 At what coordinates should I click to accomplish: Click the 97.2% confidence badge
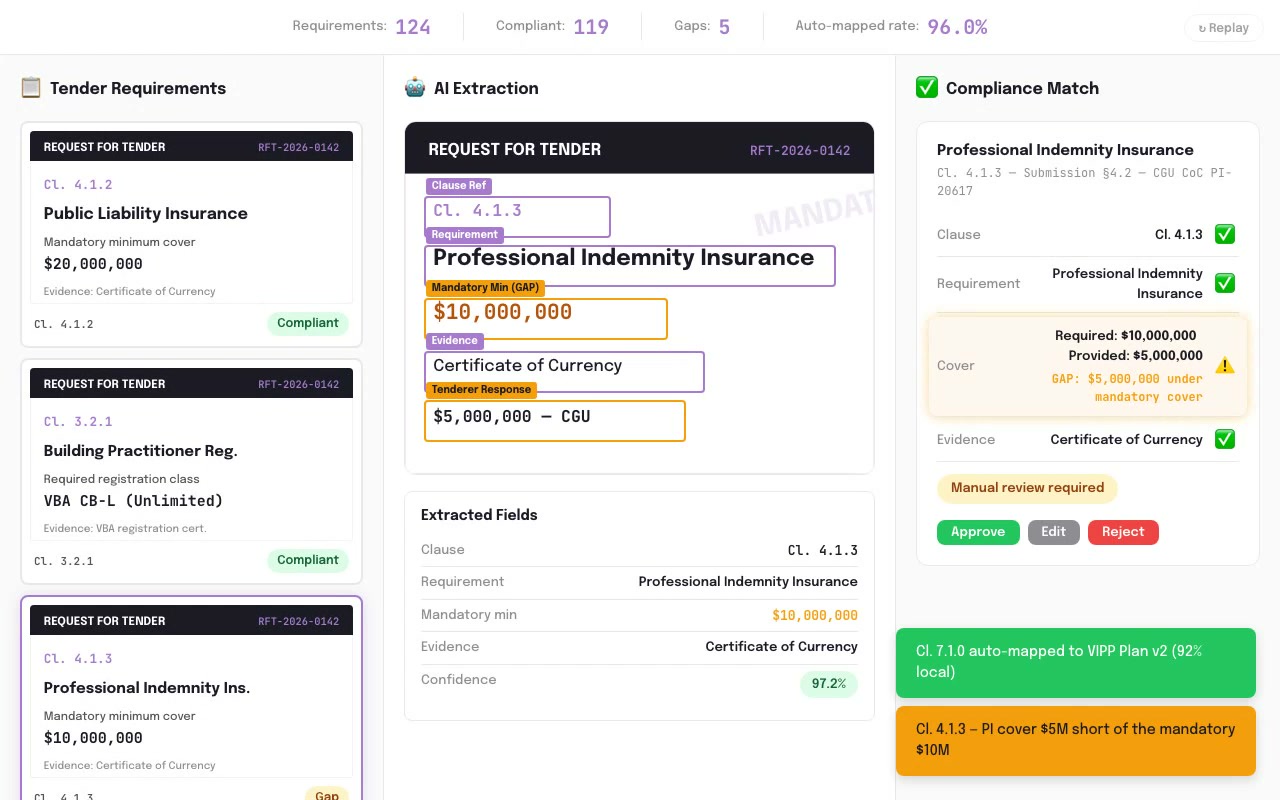point(829,684)
